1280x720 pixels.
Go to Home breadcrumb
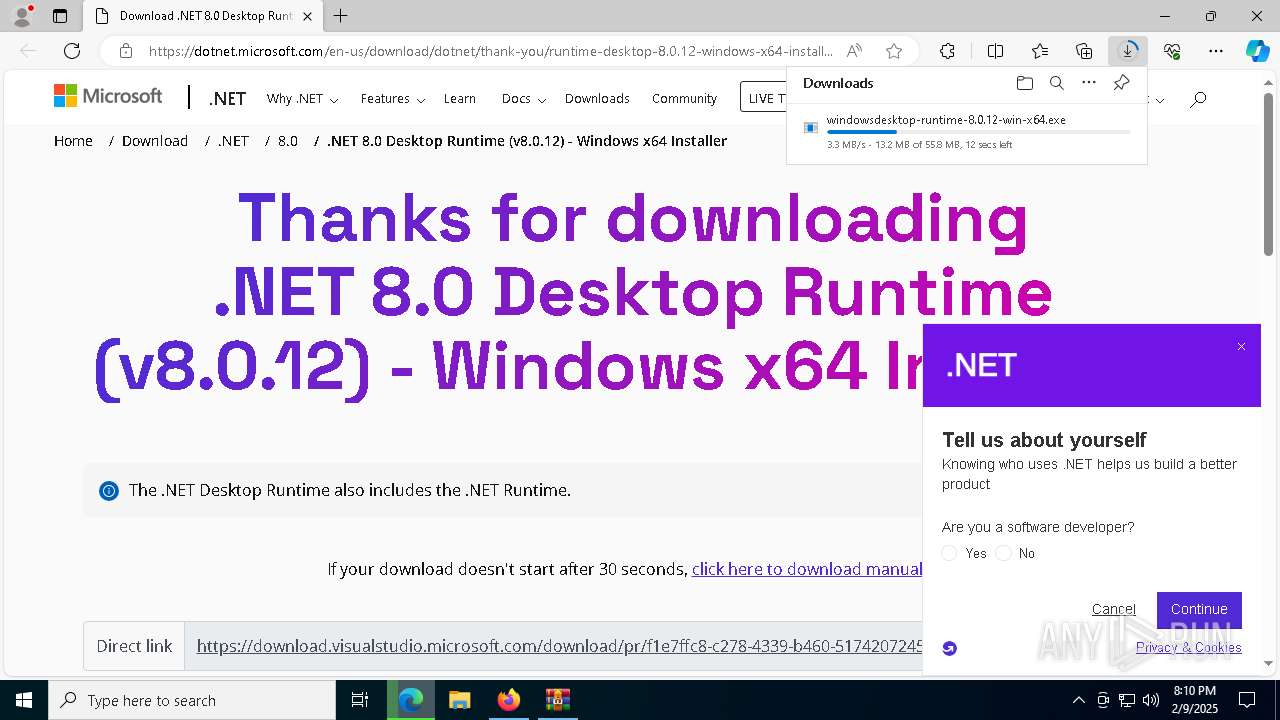click(73, 141)
